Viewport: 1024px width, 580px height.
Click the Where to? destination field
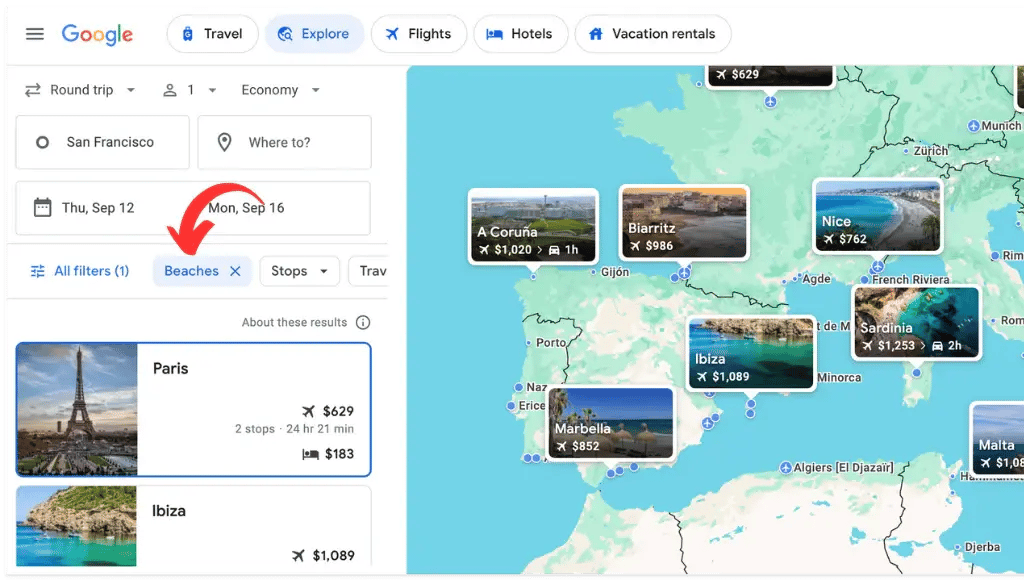coord(285,142)
